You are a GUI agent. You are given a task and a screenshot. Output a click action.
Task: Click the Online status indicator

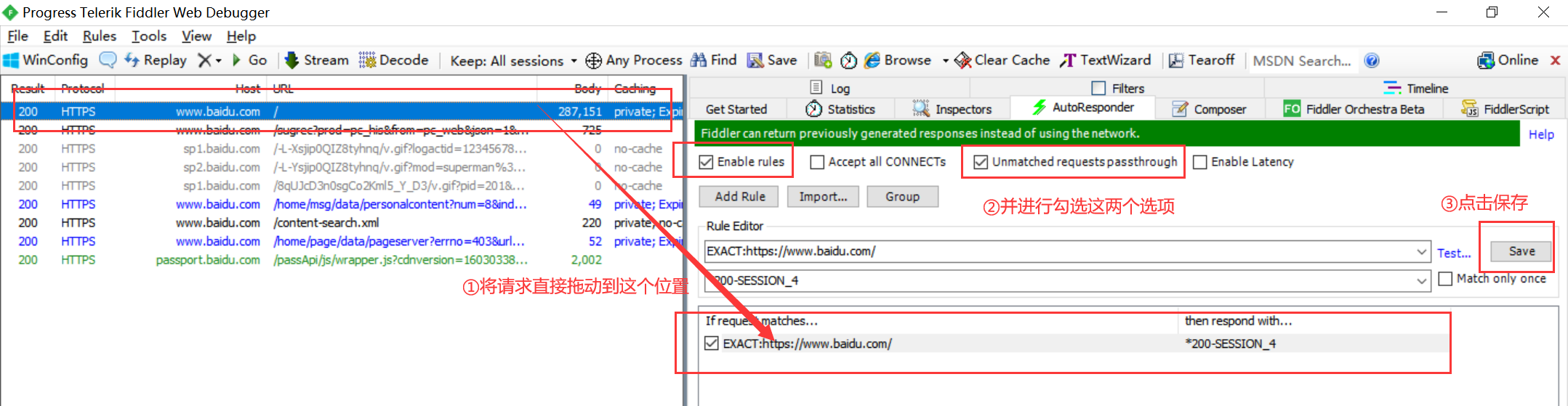[x=1508, y=60]
